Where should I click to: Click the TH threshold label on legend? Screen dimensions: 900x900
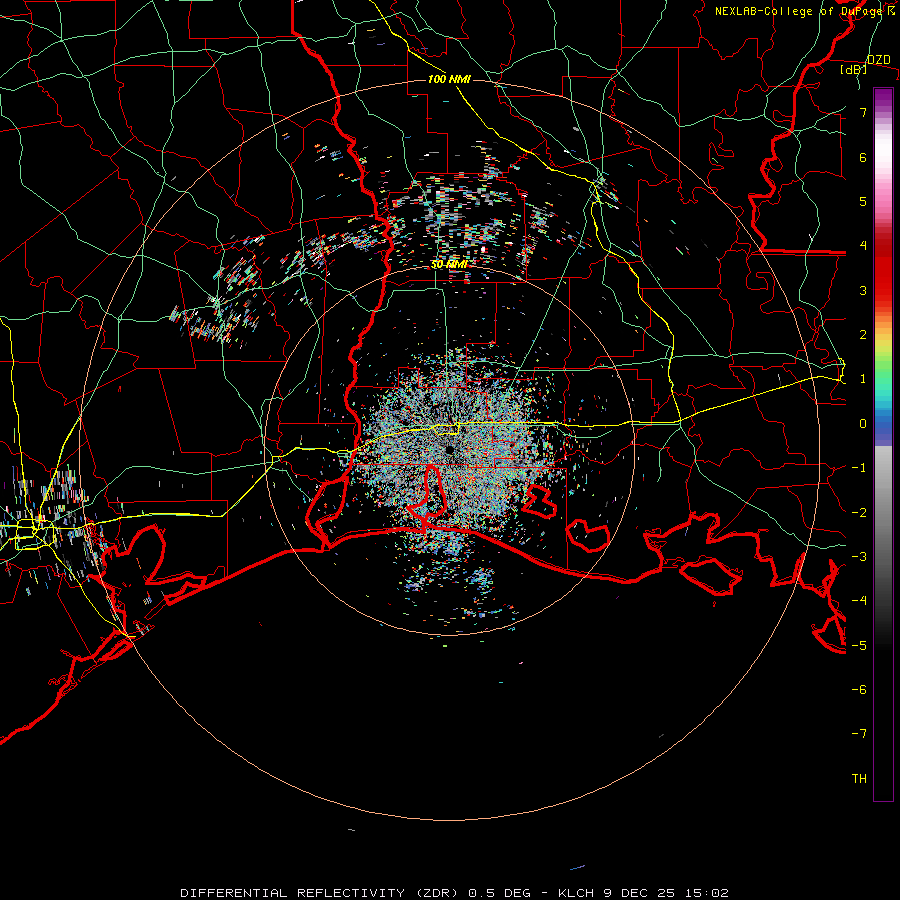(859, 779)
